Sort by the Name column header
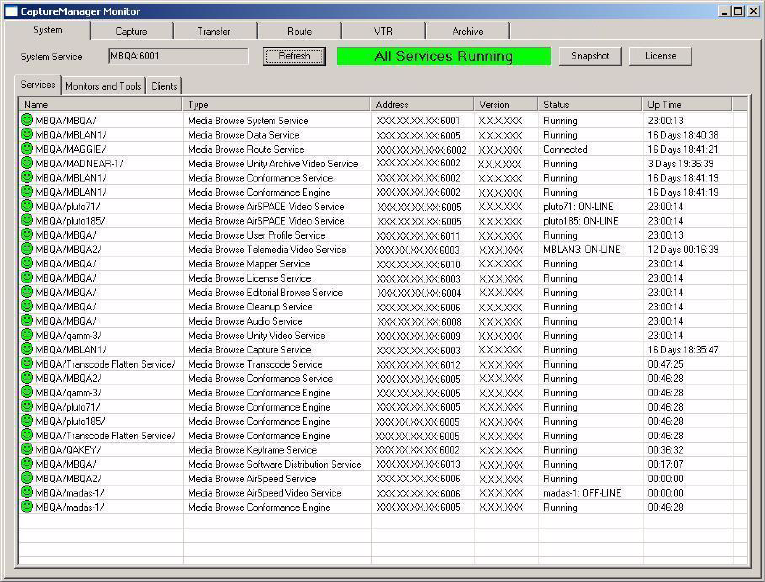 point(100,104)
